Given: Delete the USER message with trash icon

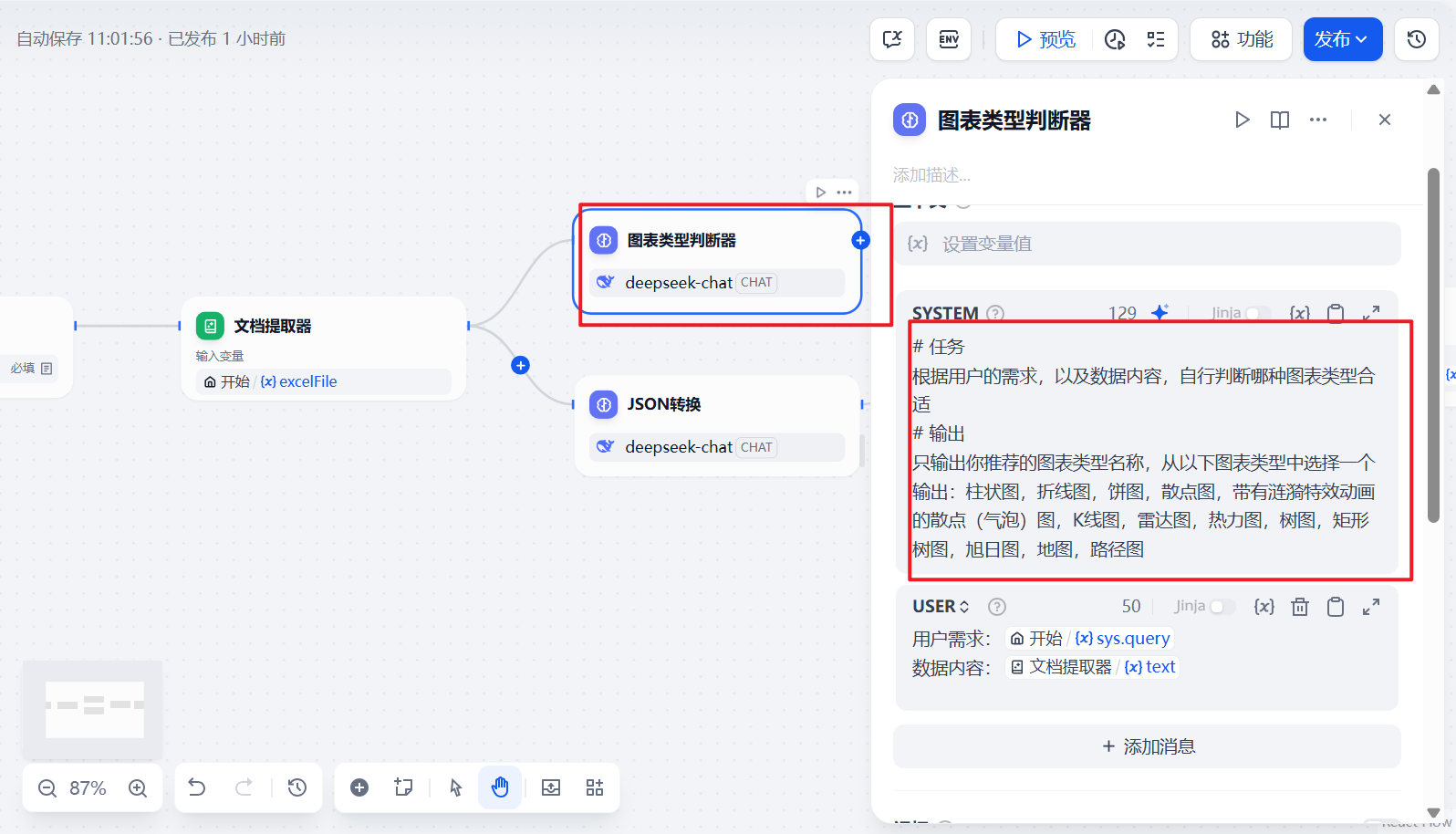Looking at the screenshot, I should pyautogui.click(x=1300, y=607).
